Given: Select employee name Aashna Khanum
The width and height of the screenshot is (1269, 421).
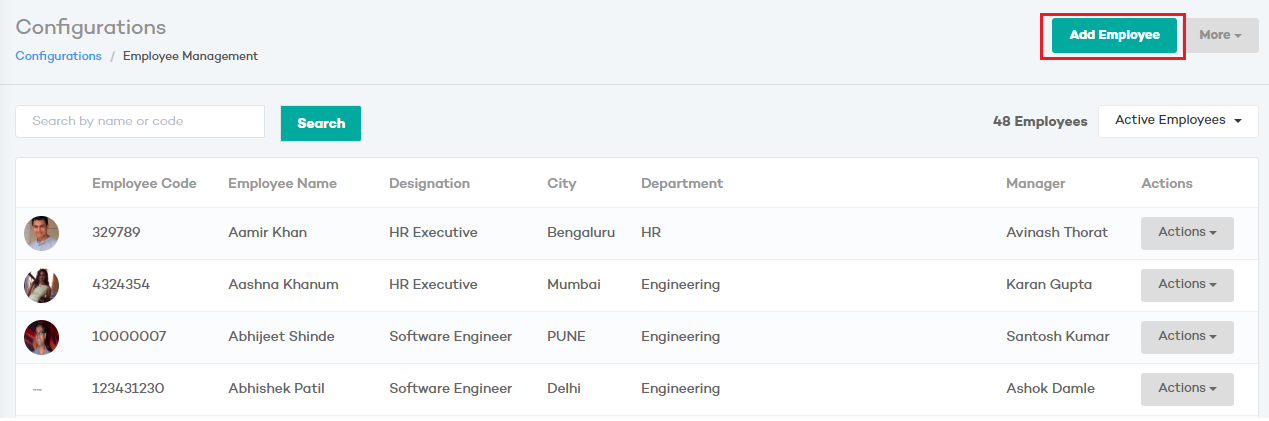Looking at the screenshot, I should point(283,284).
